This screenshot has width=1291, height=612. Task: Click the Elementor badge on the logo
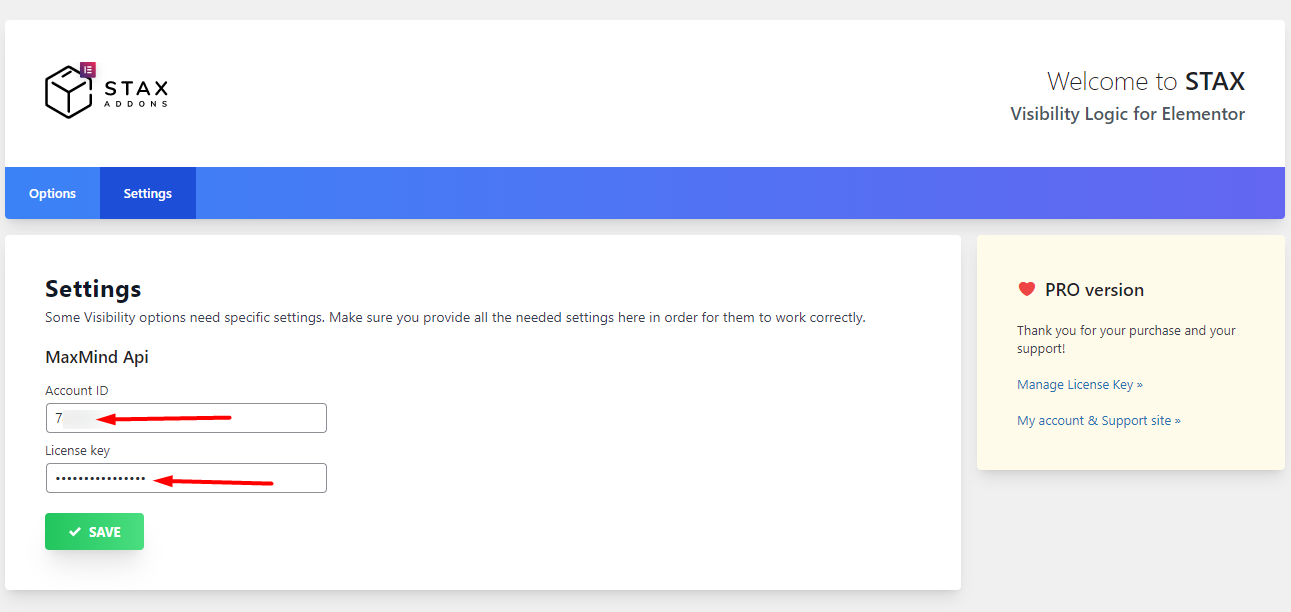pyautogui.click(x=87, y=70)
